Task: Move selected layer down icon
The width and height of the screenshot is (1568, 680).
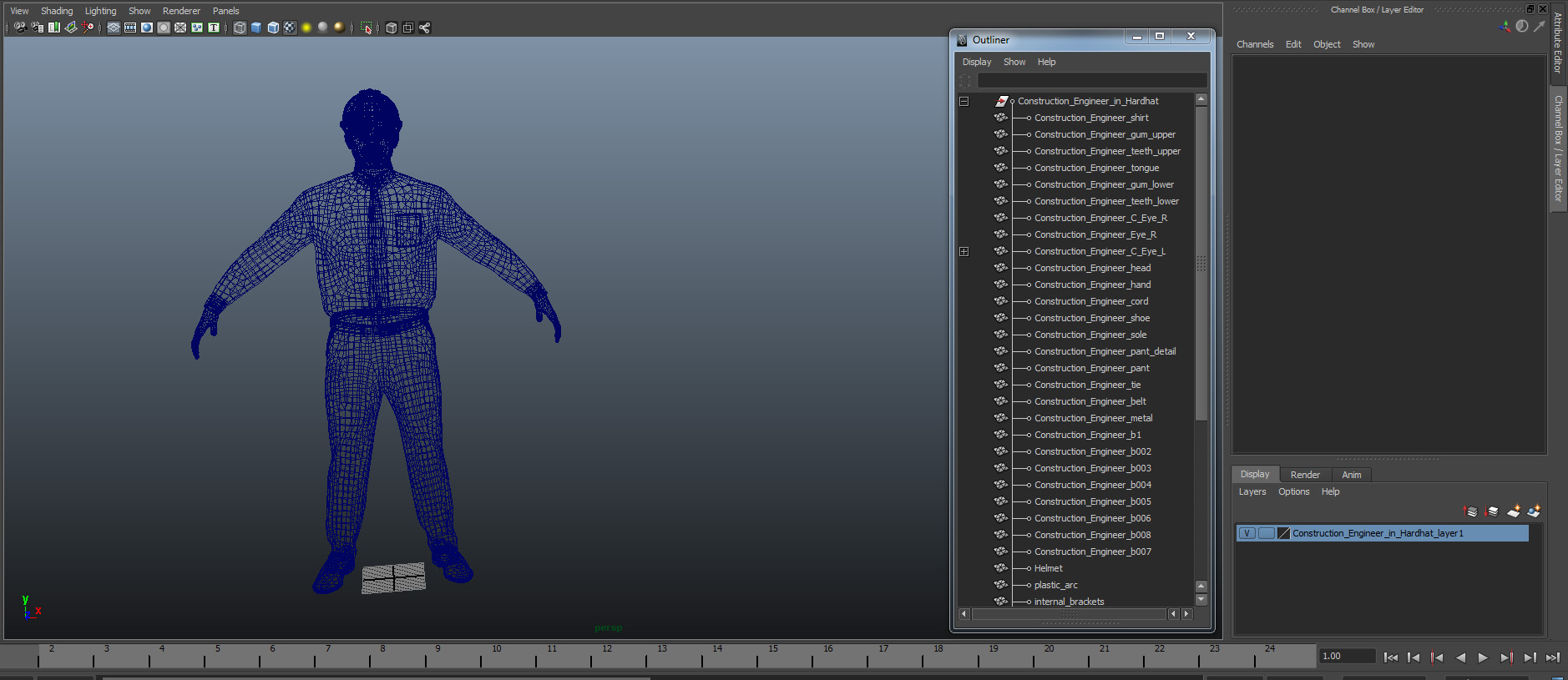Action: click(1492, 511)
